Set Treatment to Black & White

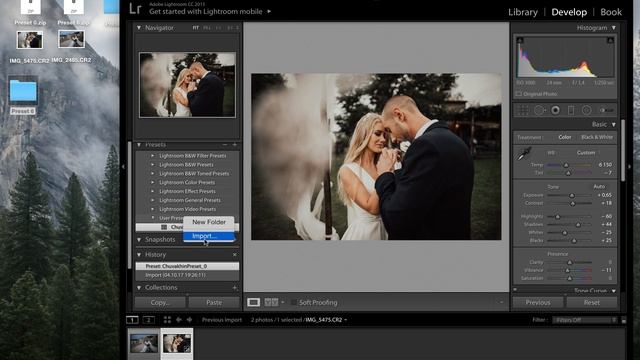[x=597, y=137]
